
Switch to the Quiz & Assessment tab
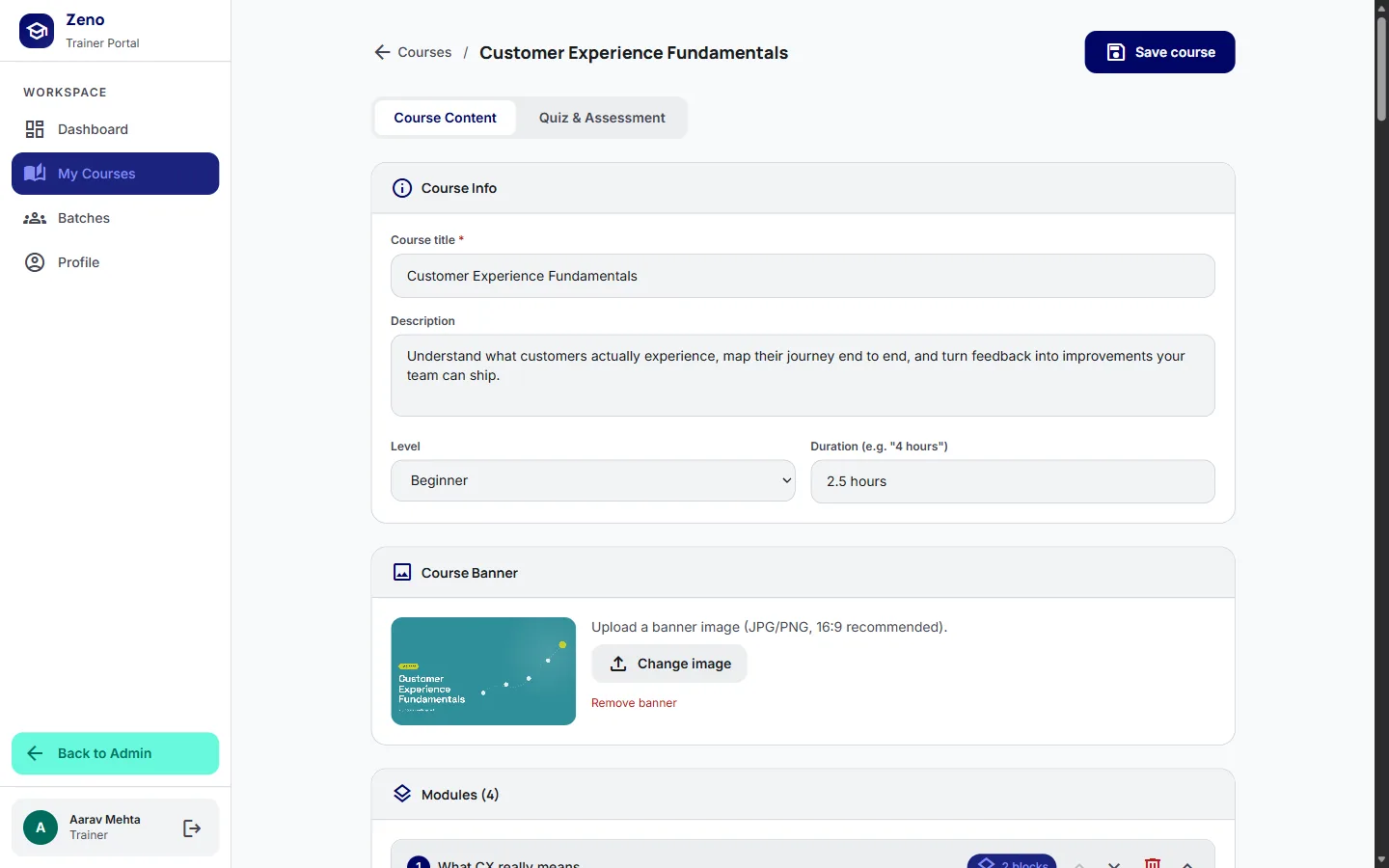click(x=602, y=118)
